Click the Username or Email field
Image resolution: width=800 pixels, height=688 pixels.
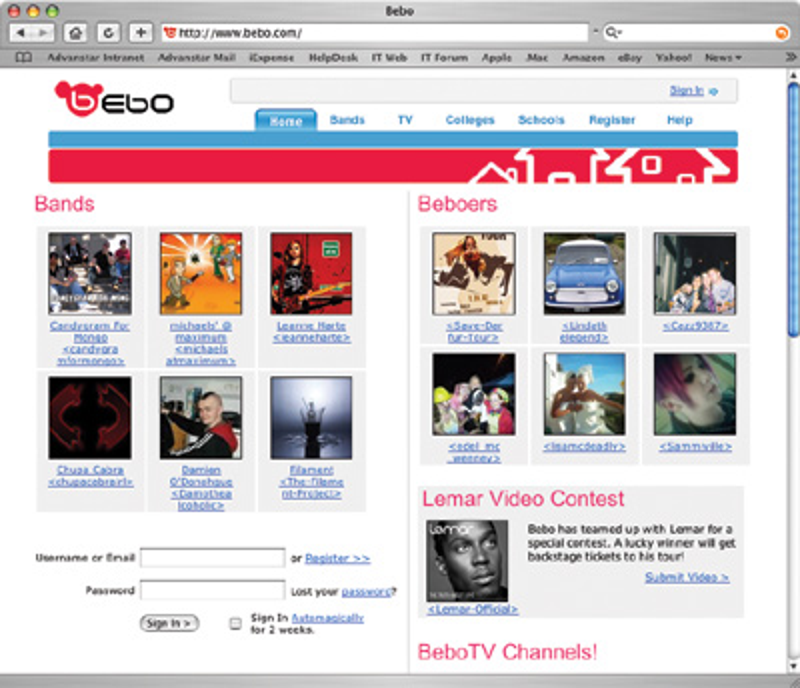(213, 558)
